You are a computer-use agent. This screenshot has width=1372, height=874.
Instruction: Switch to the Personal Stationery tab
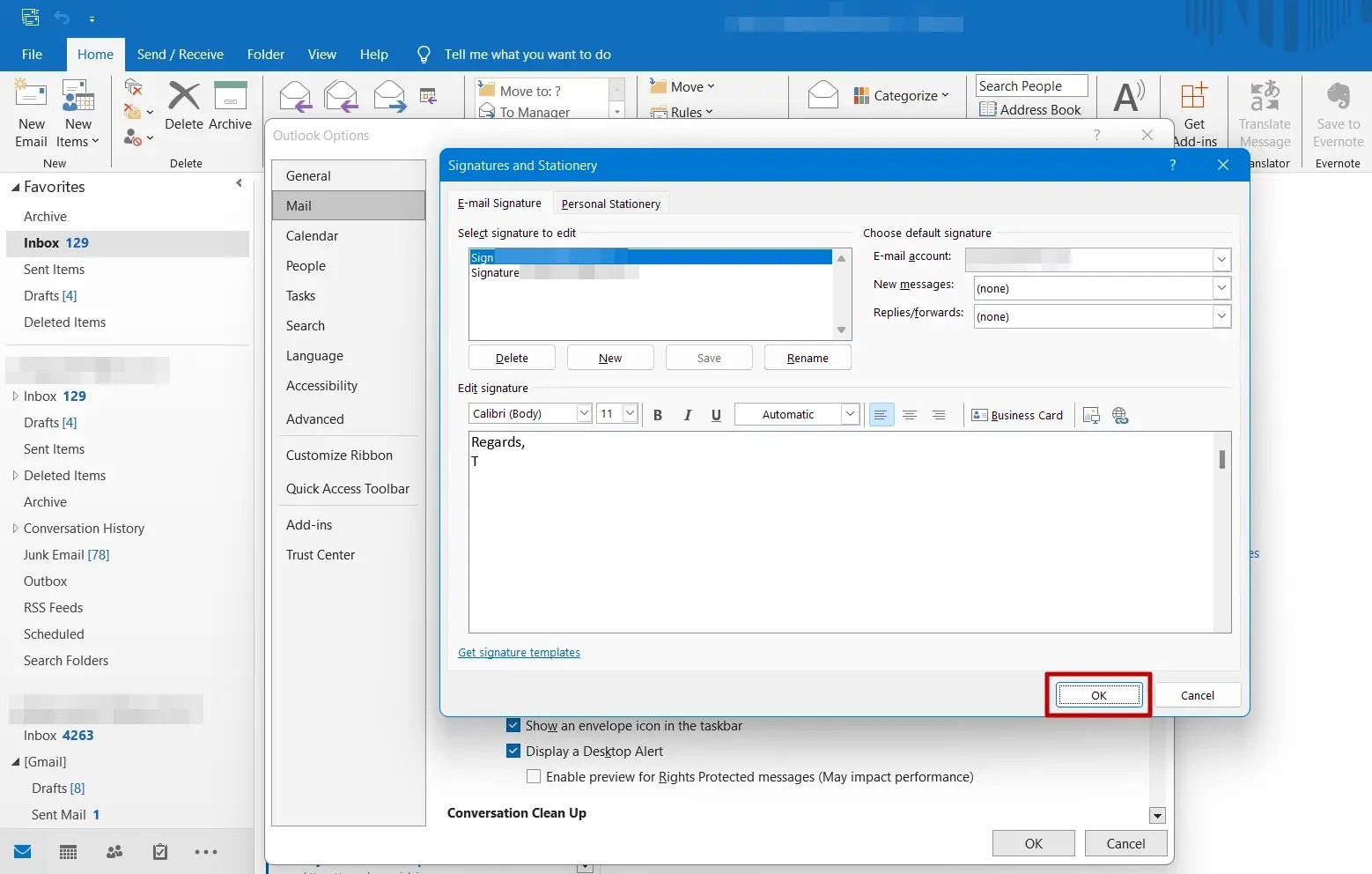(611, 204)
